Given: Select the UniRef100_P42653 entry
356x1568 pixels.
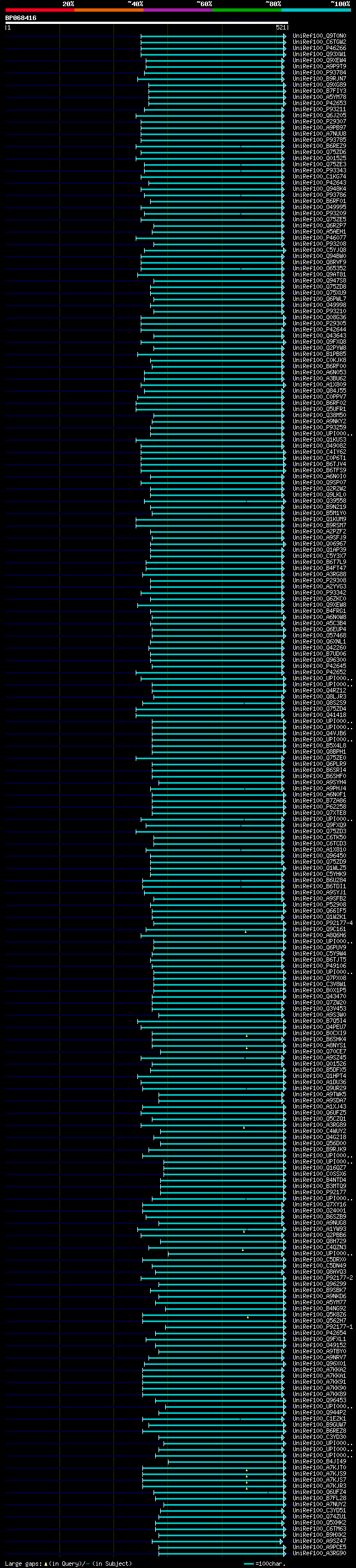Looking at the screenshot, I should pyautogui.click(x=319, y=103).
